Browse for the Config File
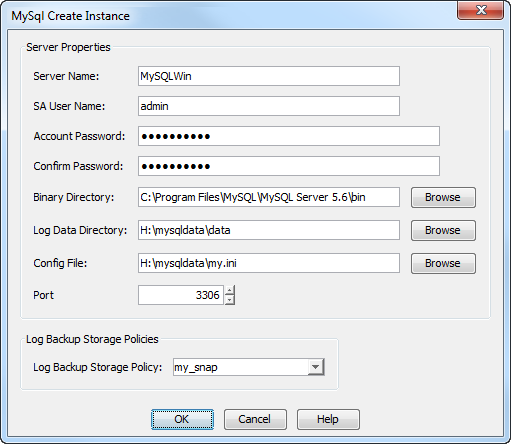This screenshot has width=511, height=444. 443,263
